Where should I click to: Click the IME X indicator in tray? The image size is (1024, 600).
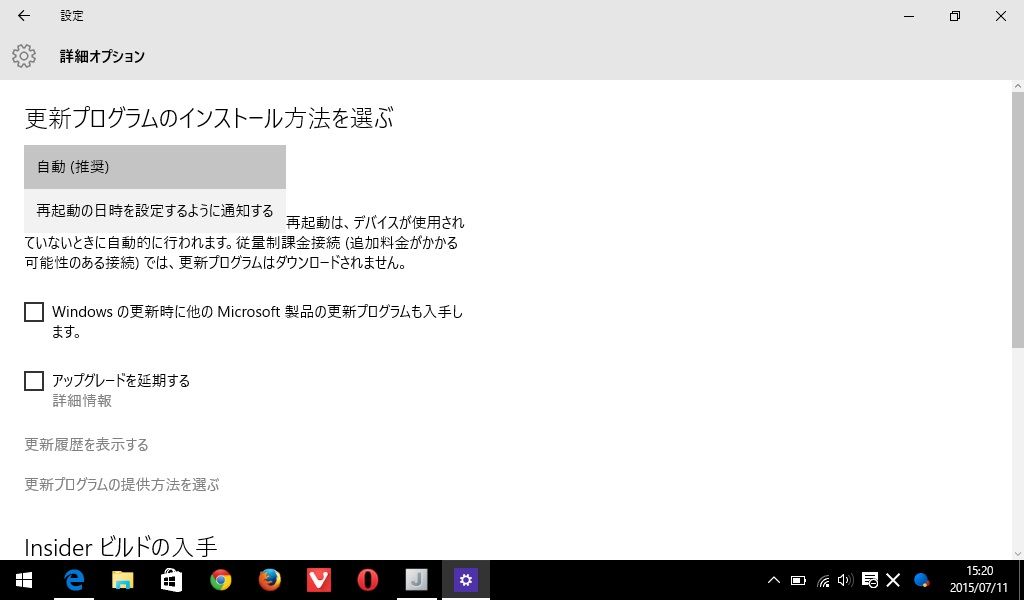click(x=893, y=580)
